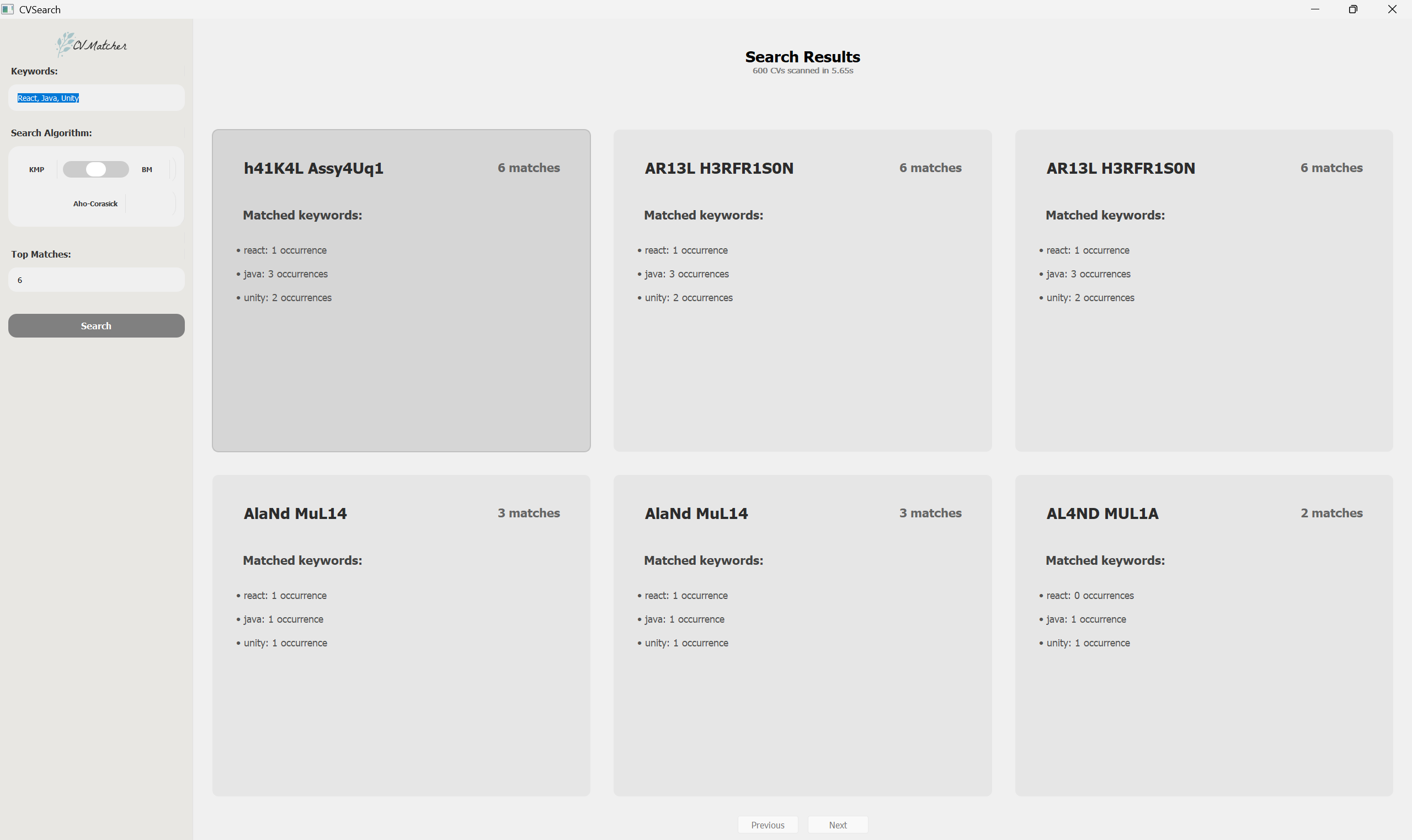Open the second AlaNd MuL14 card
Viewport: 1412px width, 840px height.
[802, 635]
